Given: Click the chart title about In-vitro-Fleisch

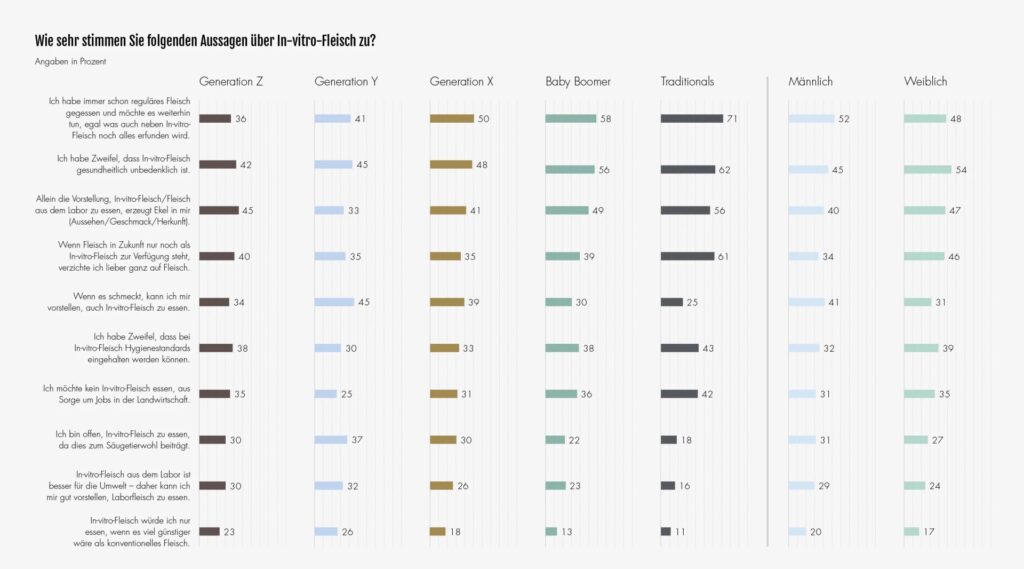Looking at the screenshot, I should (205, 41).
